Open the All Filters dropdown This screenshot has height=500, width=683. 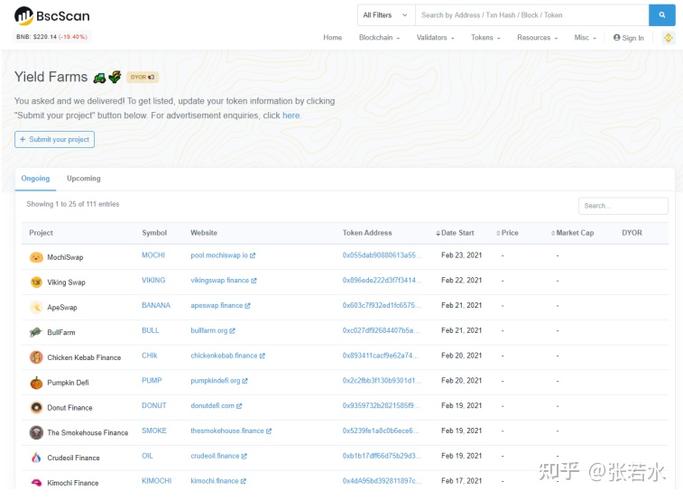coord(385,15)
